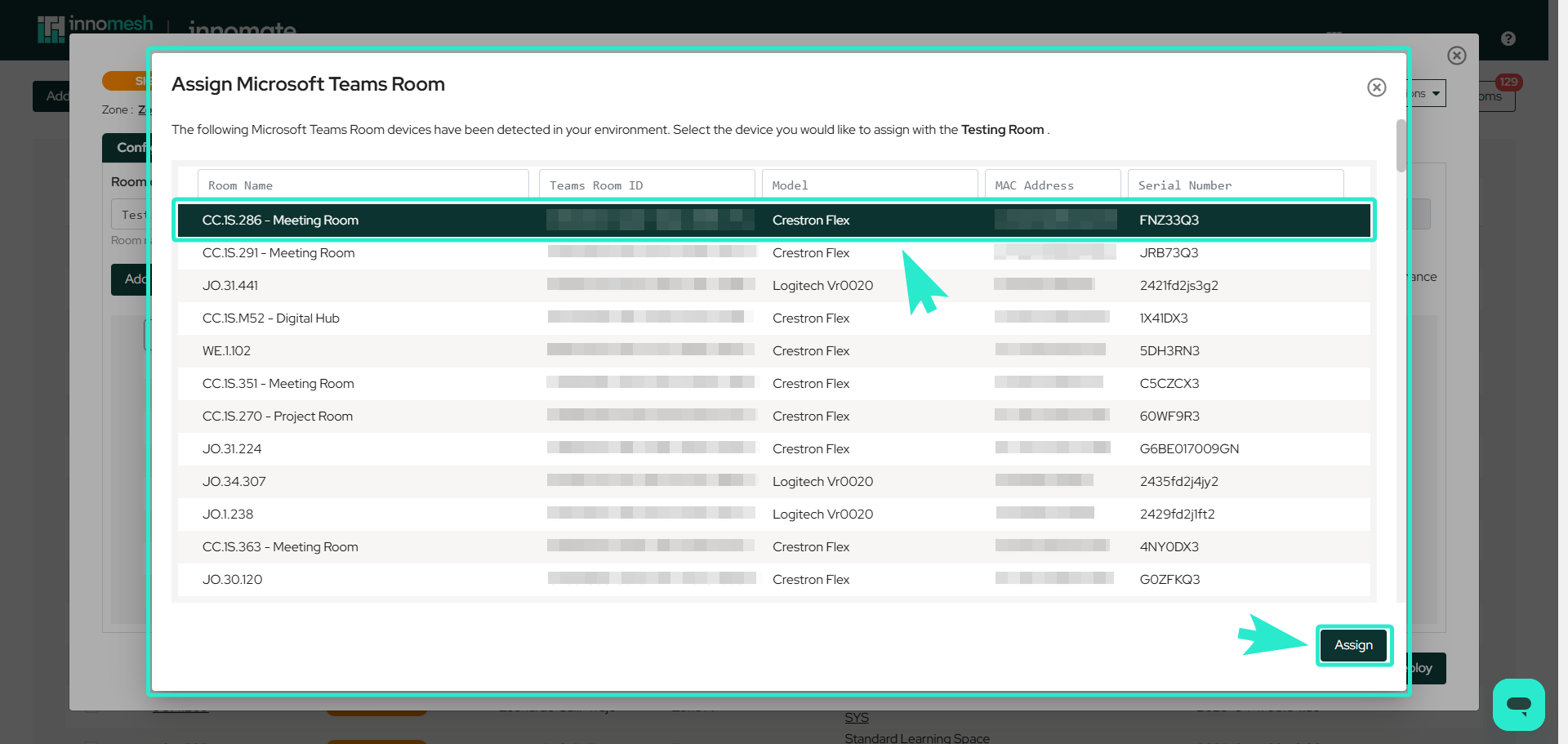The width and height of the screenshot is (1568, 744).
Task: Filter by Teams Room ID field
Action: [647, 185]
